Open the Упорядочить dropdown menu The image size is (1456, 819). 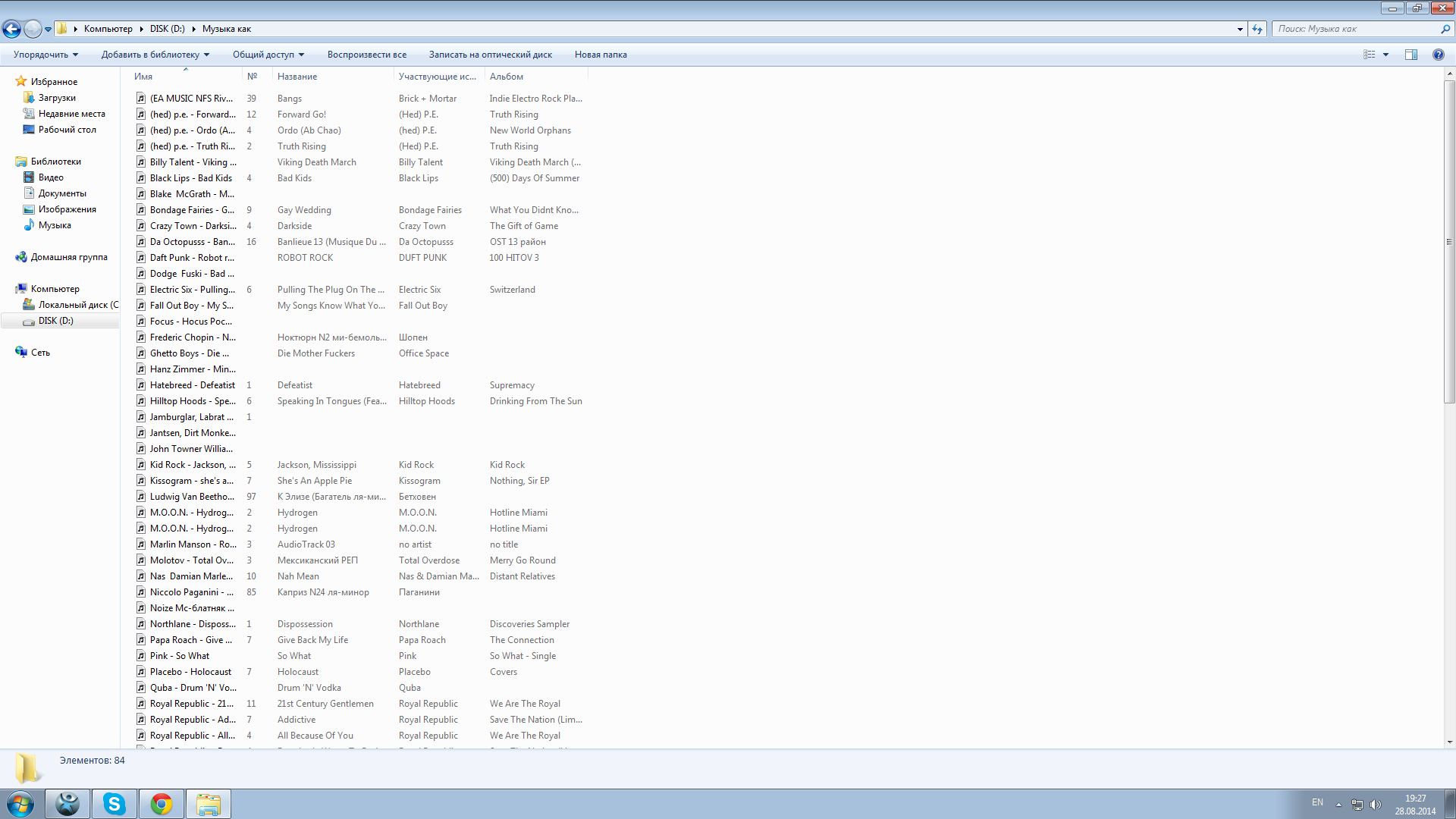(45, 55)
